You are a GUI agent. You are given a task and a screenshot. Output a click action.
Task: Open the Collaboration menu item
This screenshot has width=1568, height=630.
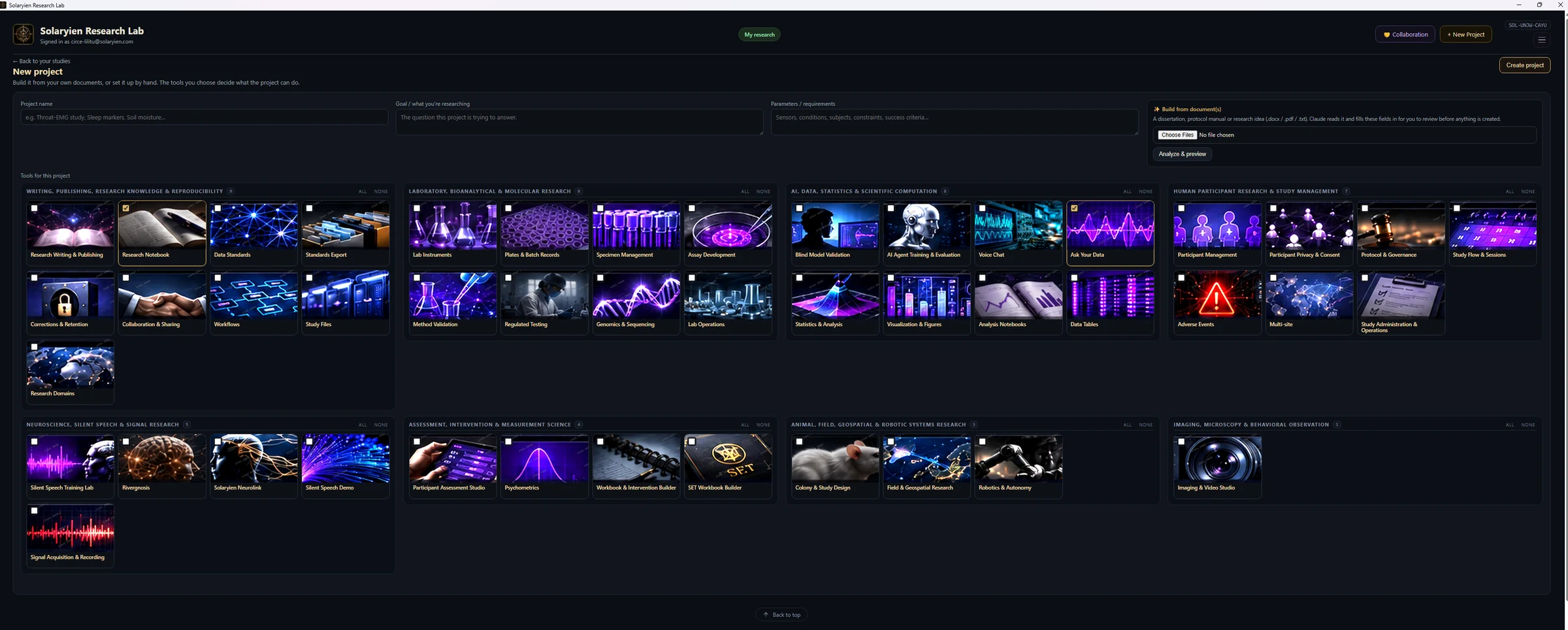coord(1405,35)
